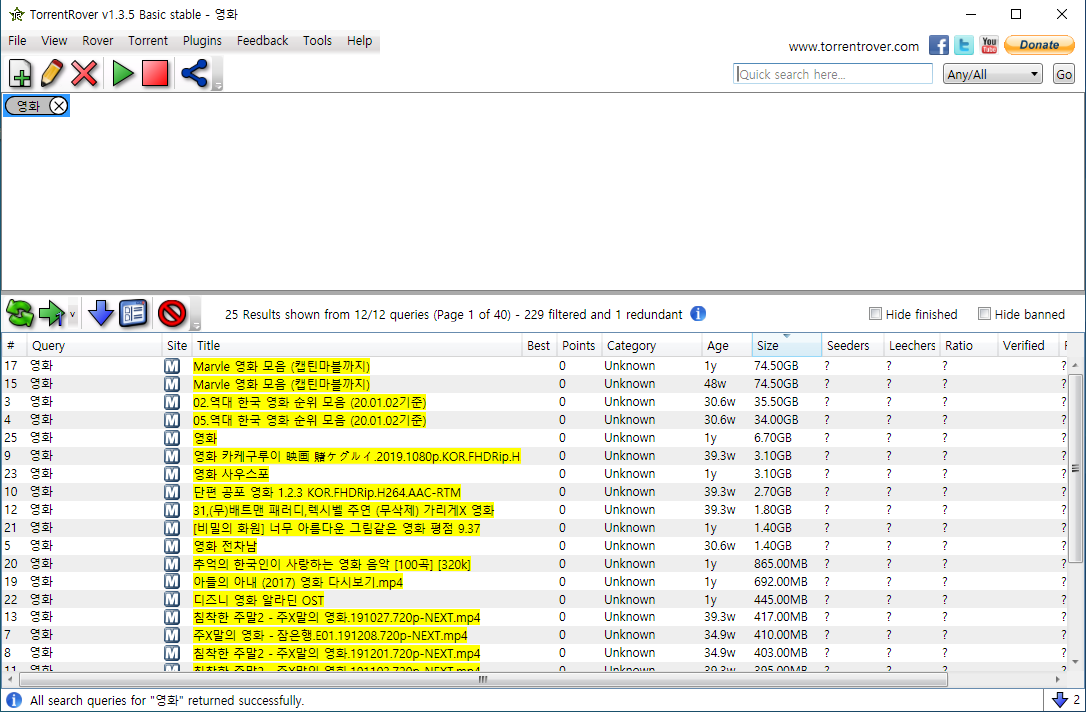Open the Rover menu
Screen dimensions: 1086x712
(98, 41)
